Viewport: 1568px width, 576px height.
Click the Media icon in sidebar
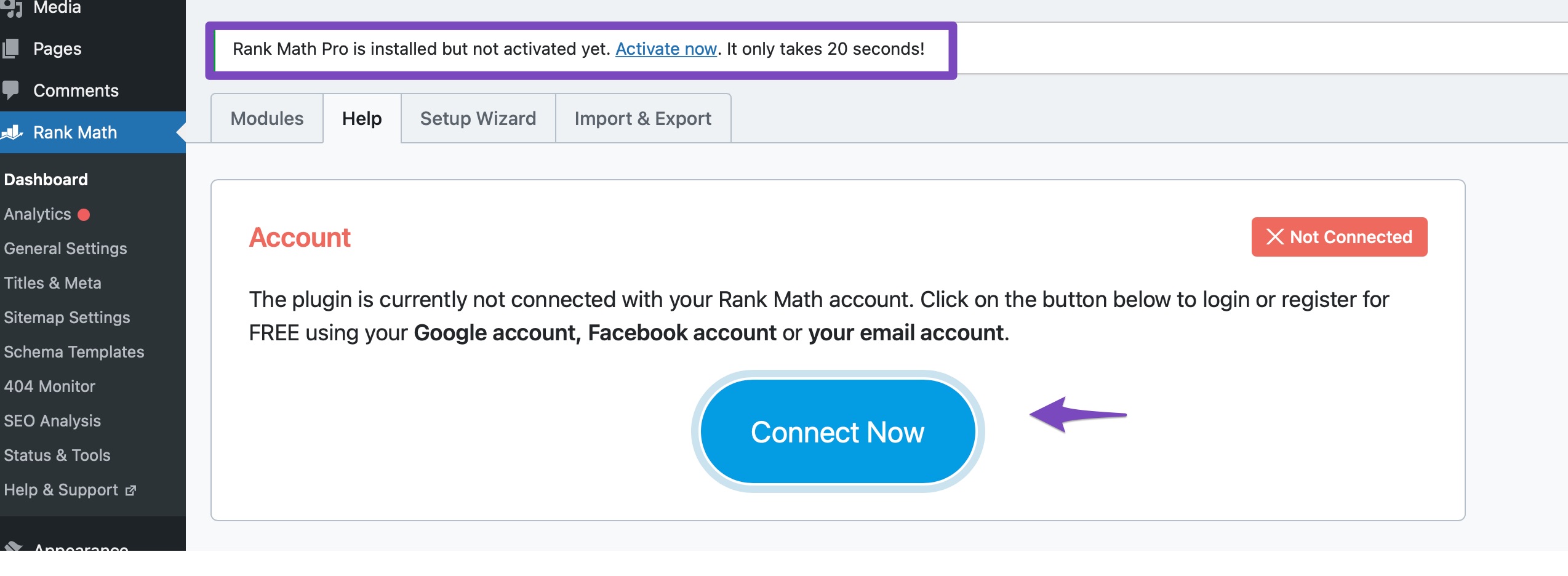tap(12, 9)
